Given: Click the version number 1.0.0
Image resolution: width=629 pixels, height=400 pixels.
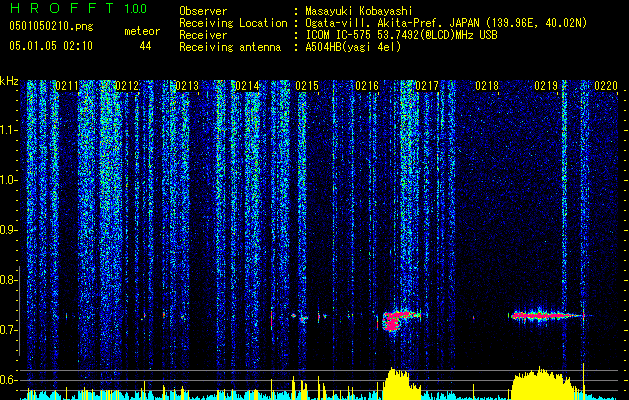Looking at the screenshot, I should (x=135, y=8).
